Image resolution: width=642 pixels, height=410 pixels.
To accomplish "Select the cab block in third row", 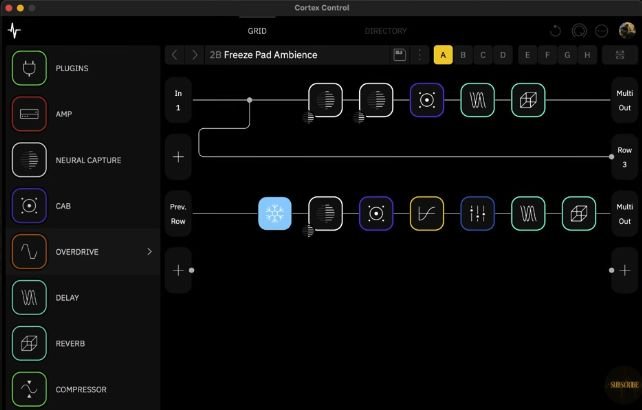I will pos(376,213).
